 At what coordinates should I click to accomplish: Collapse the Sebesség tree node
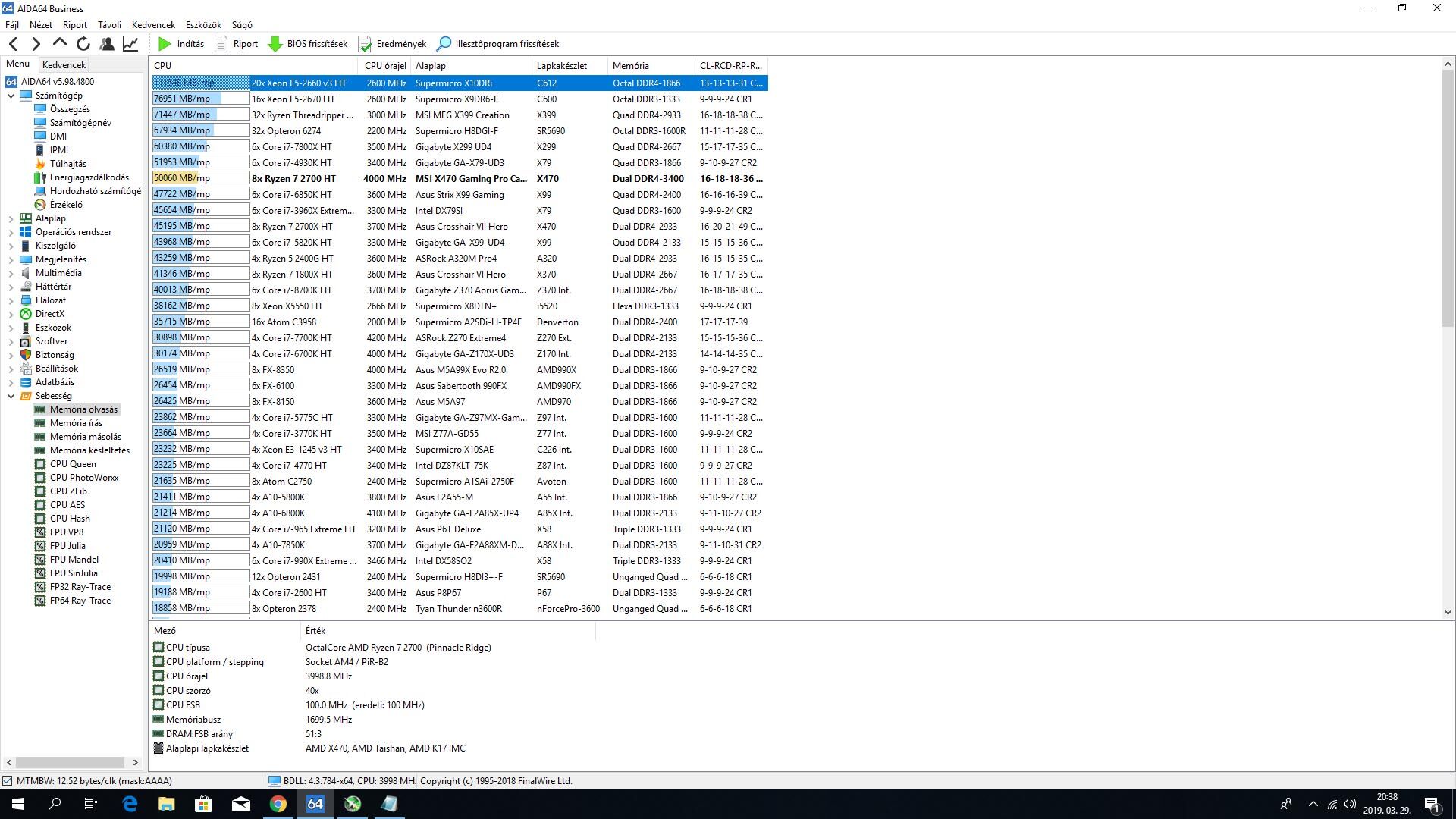click(11, 396)
